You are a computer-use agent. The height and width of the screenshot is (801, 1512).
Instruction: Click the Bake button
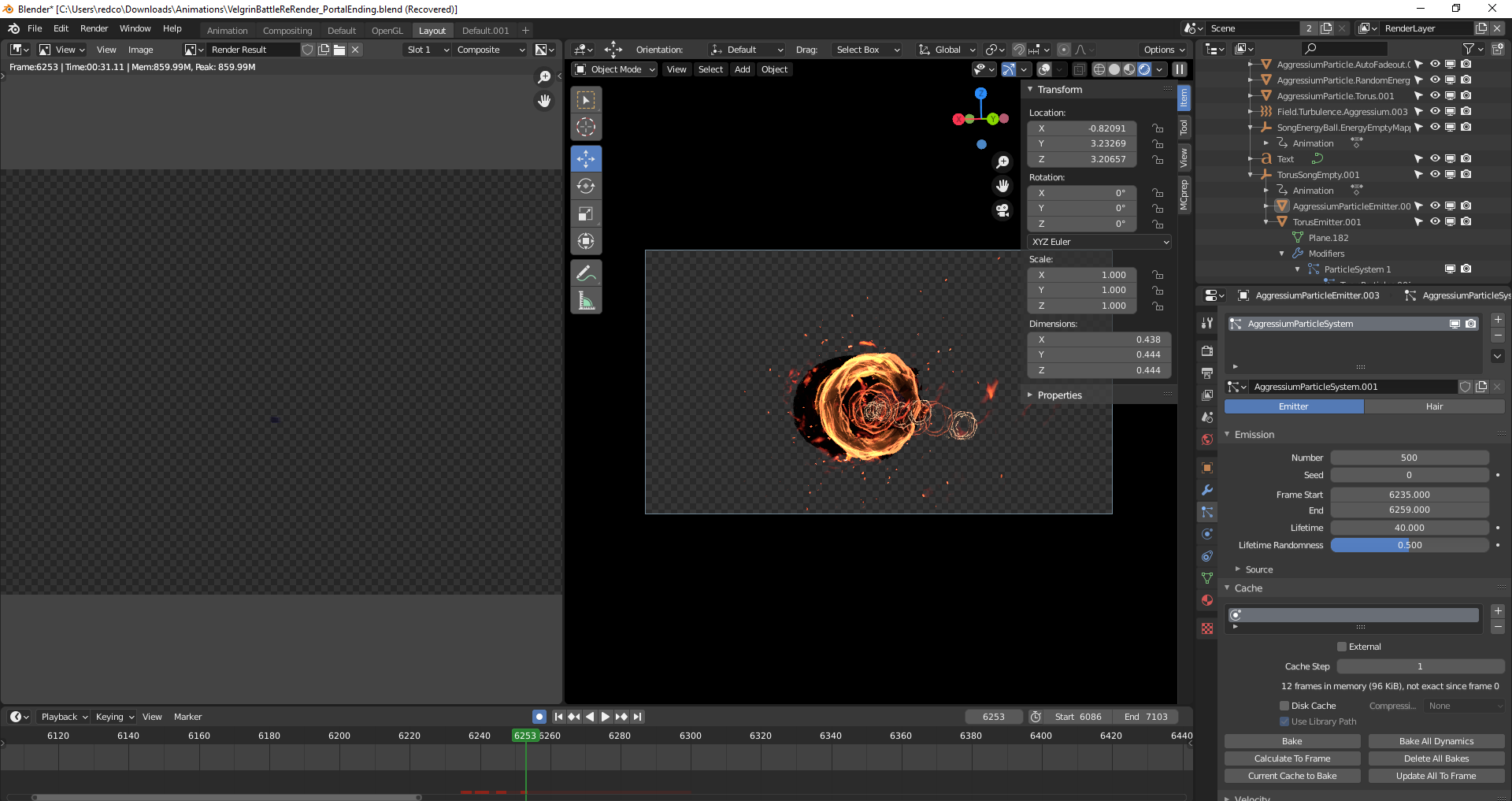point(1292,741)
